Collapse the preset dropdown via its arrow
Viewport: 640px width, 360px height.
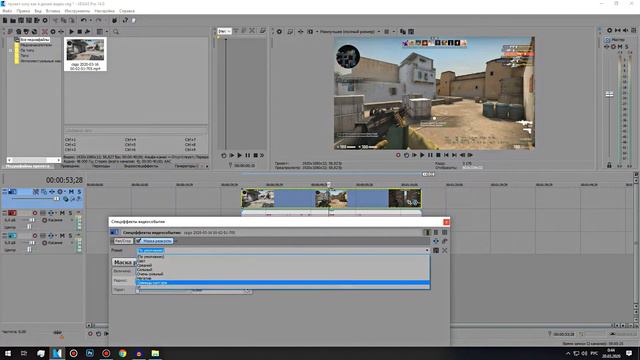(x=427, y=250)
